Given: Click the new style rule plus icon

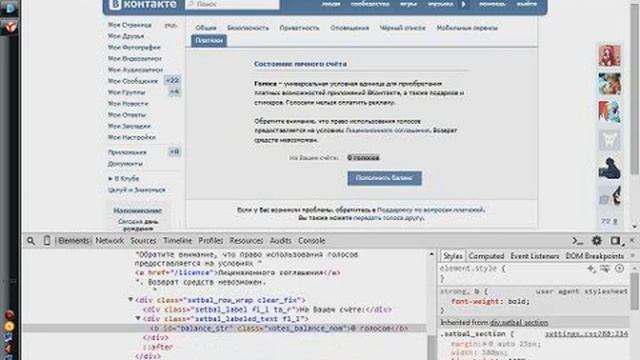Looking at the screenshot, I should (591, 268).
